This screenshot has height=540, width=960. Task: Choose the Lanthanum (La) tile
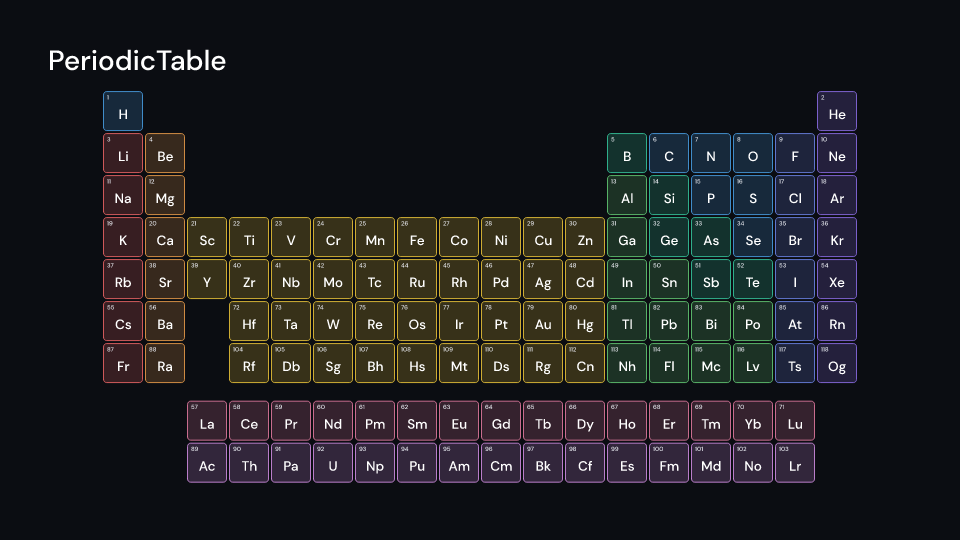point(207,421)
